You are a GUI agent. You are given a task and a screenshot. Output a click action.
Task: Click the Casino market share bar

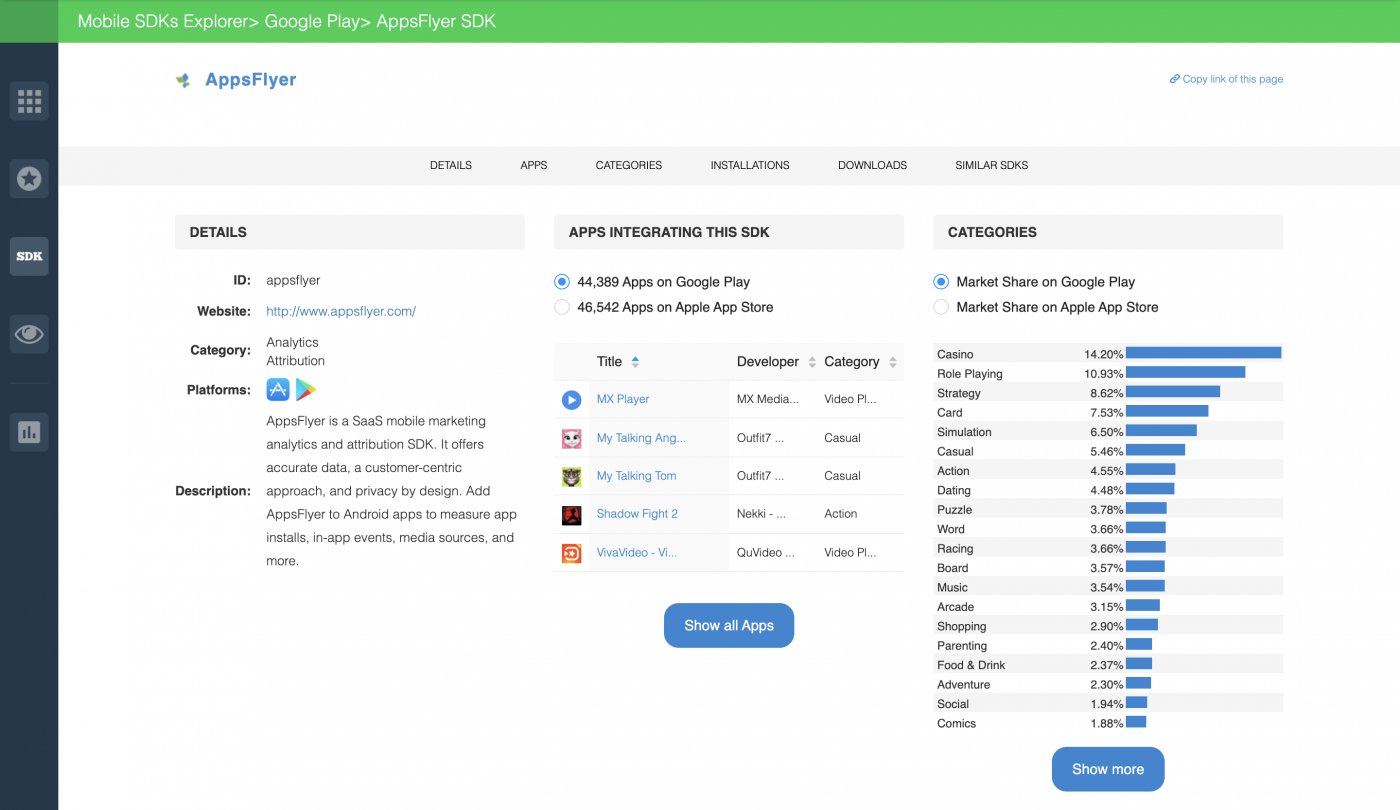[x=1202, y=352]
